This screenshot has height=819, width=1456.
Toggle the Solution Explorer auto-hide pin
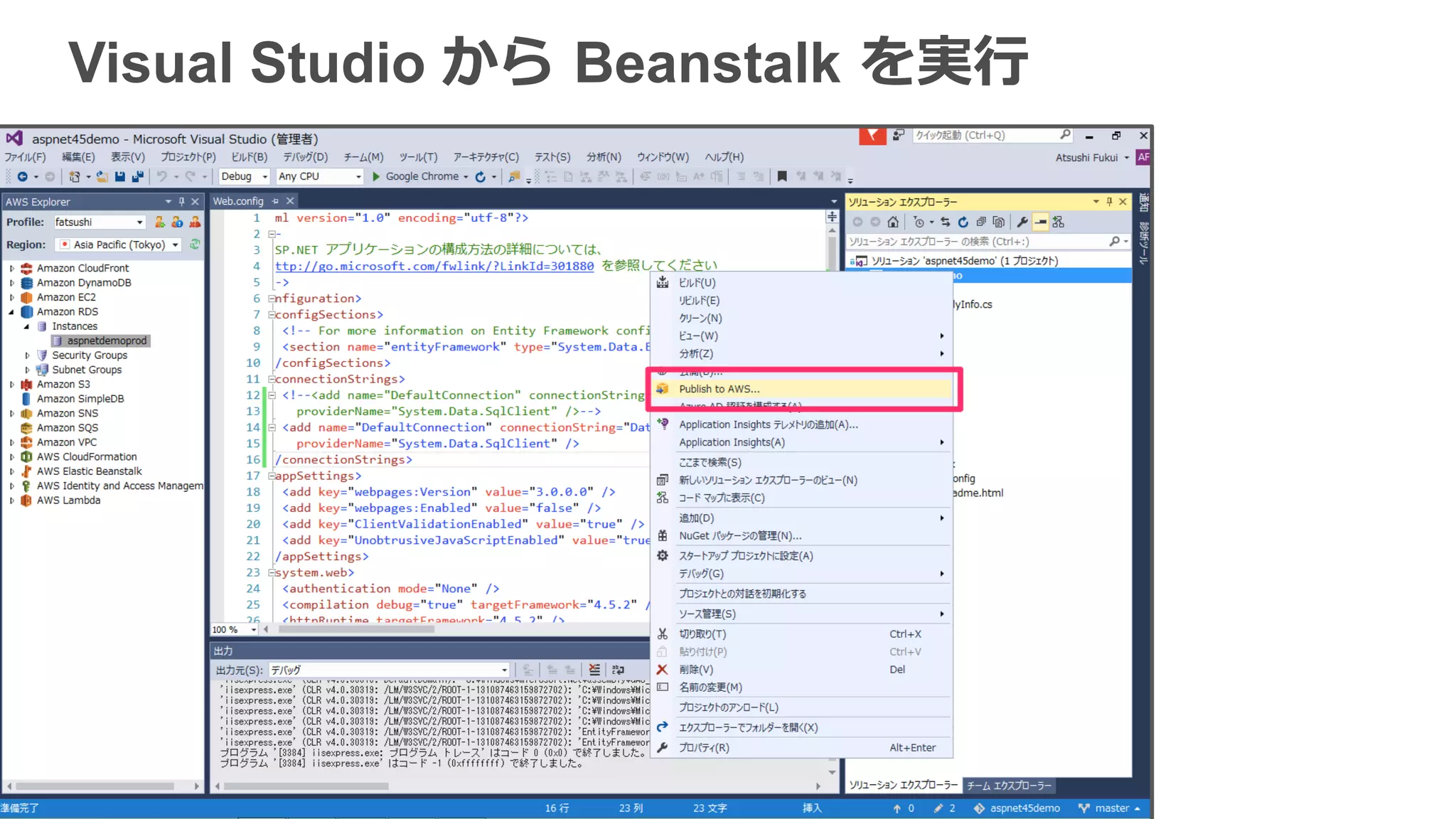pos(1109,202)
